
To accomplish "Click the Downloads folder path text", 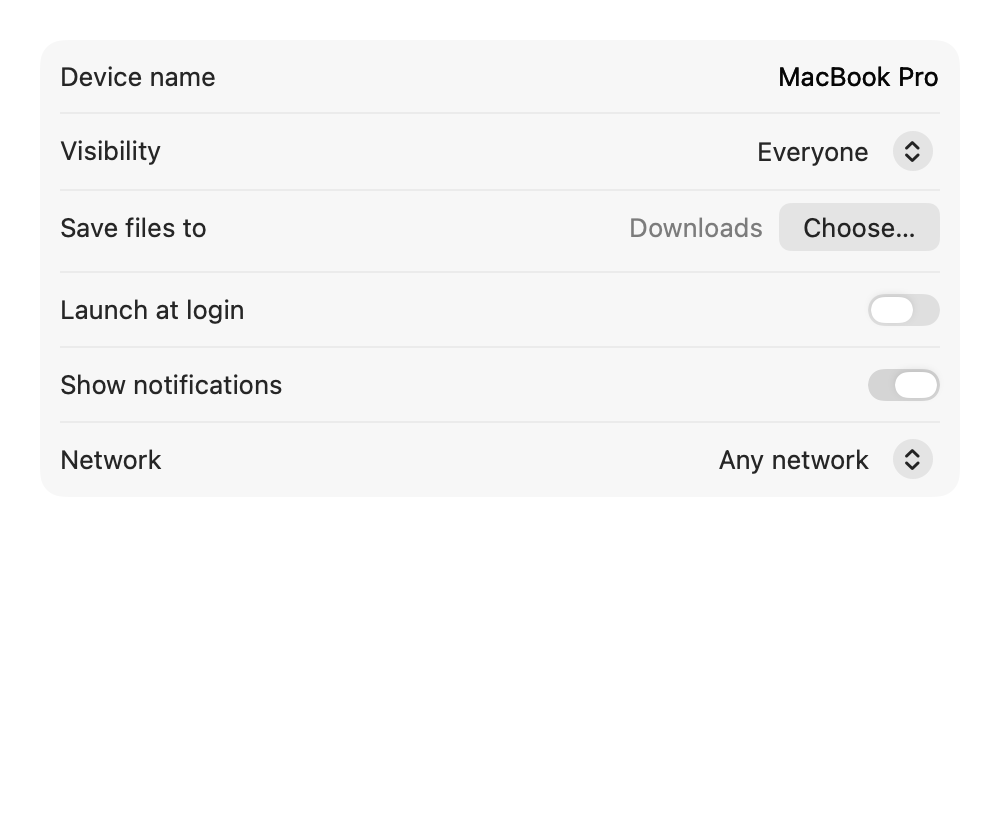I will pos(696,228).
